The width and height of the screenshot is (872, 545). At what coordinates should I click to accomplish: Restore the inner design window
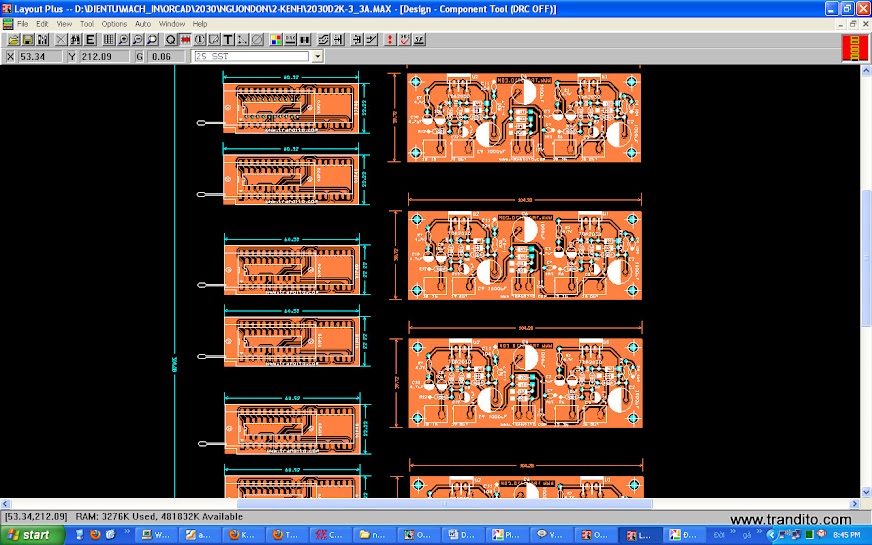coord(853,24)
